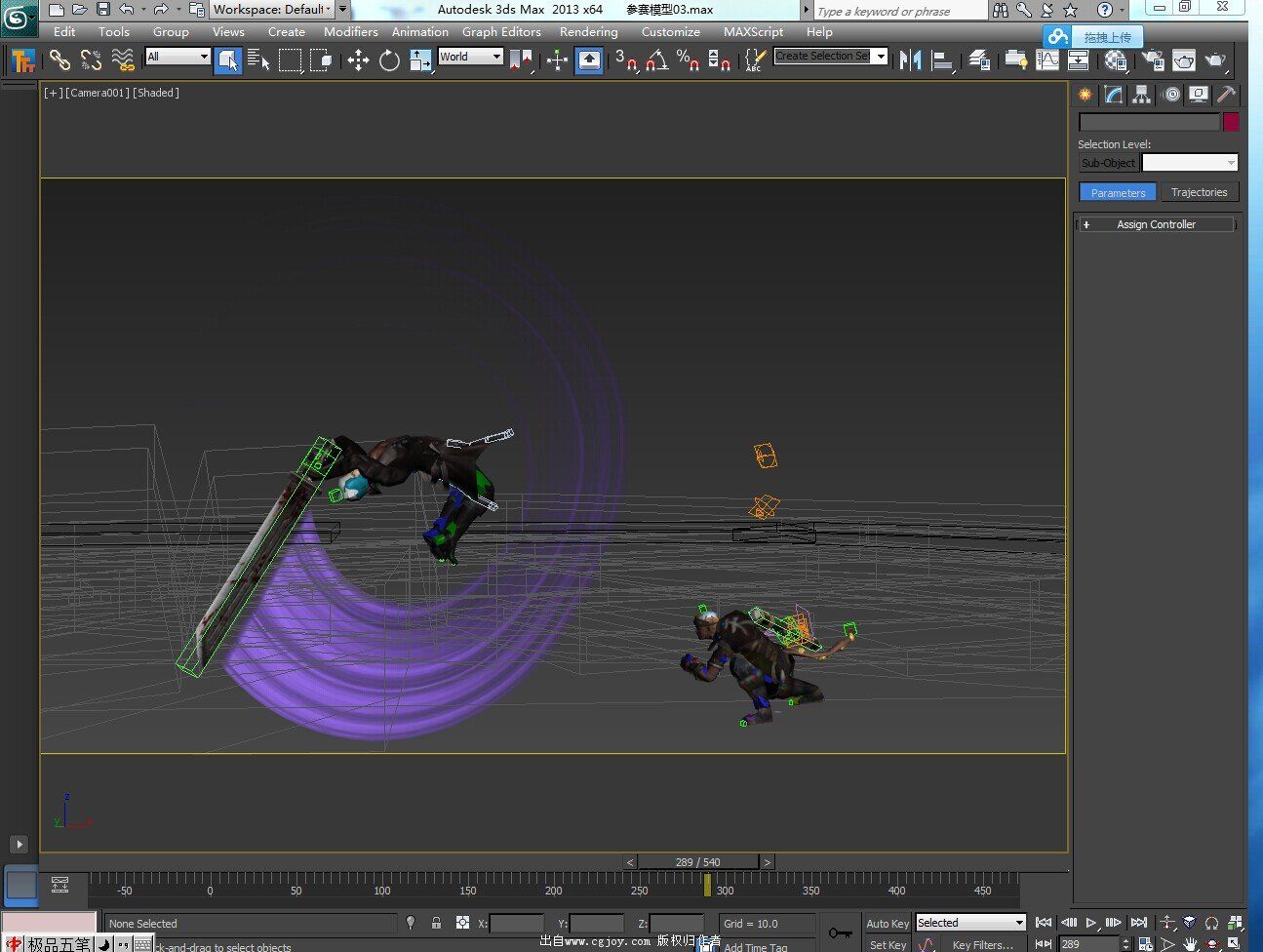This screenshot has height=952, width=1263.
Task: Toggle Percent Snap
Action: click(x=689, y=60)
